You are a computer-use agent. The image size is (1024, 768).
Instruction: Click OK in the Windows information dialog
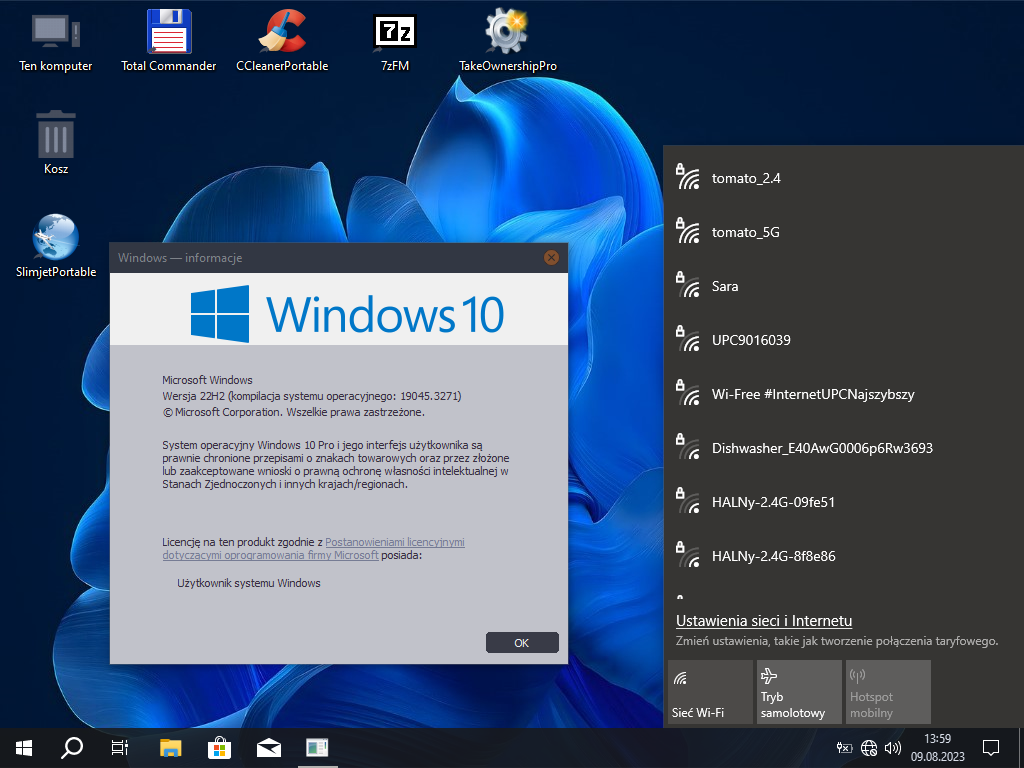pyautogui.click(x=521, y=643)
